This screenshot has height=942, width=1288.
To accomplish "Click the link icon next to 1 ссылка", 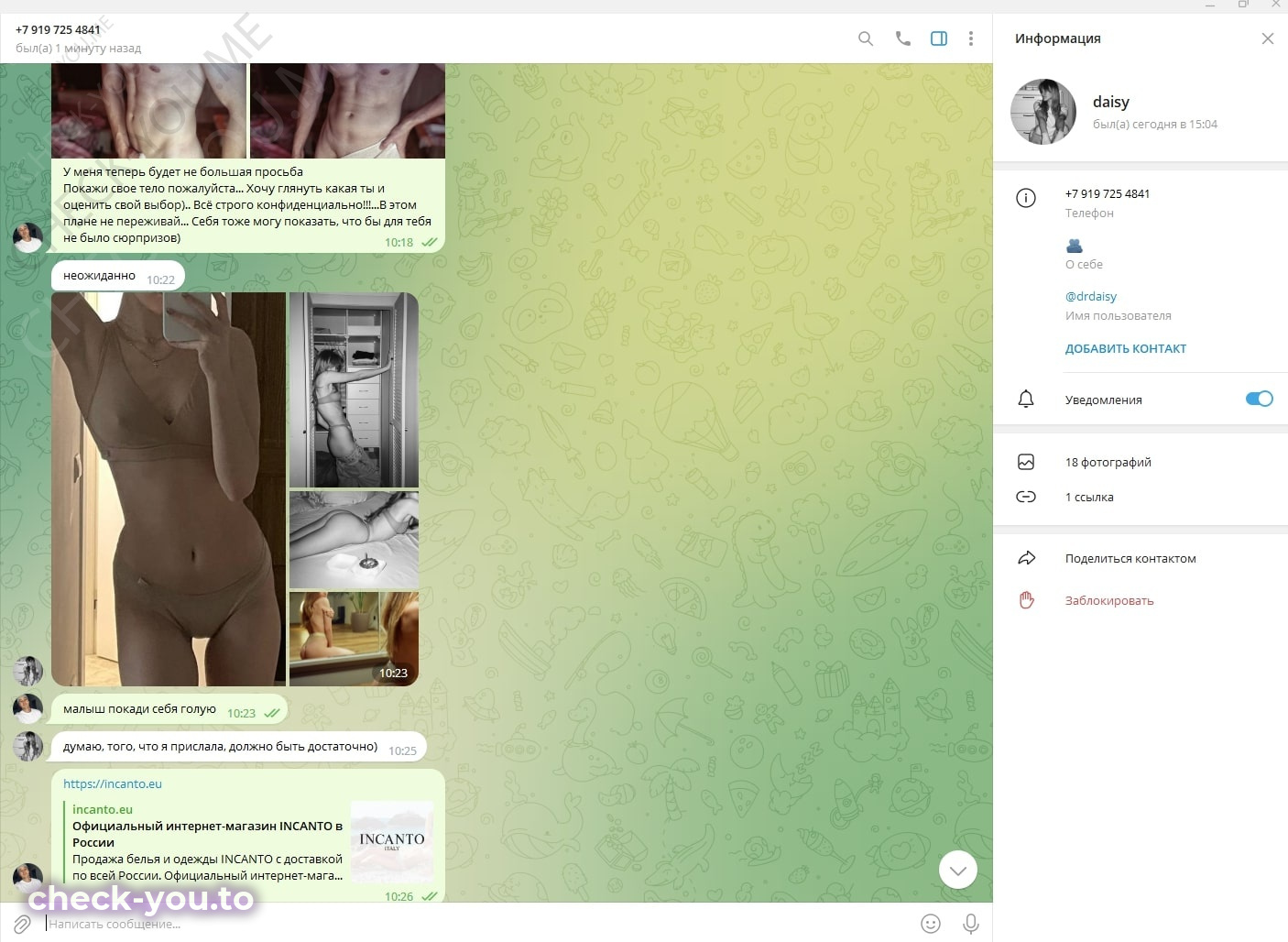I will click(1026, 497).
